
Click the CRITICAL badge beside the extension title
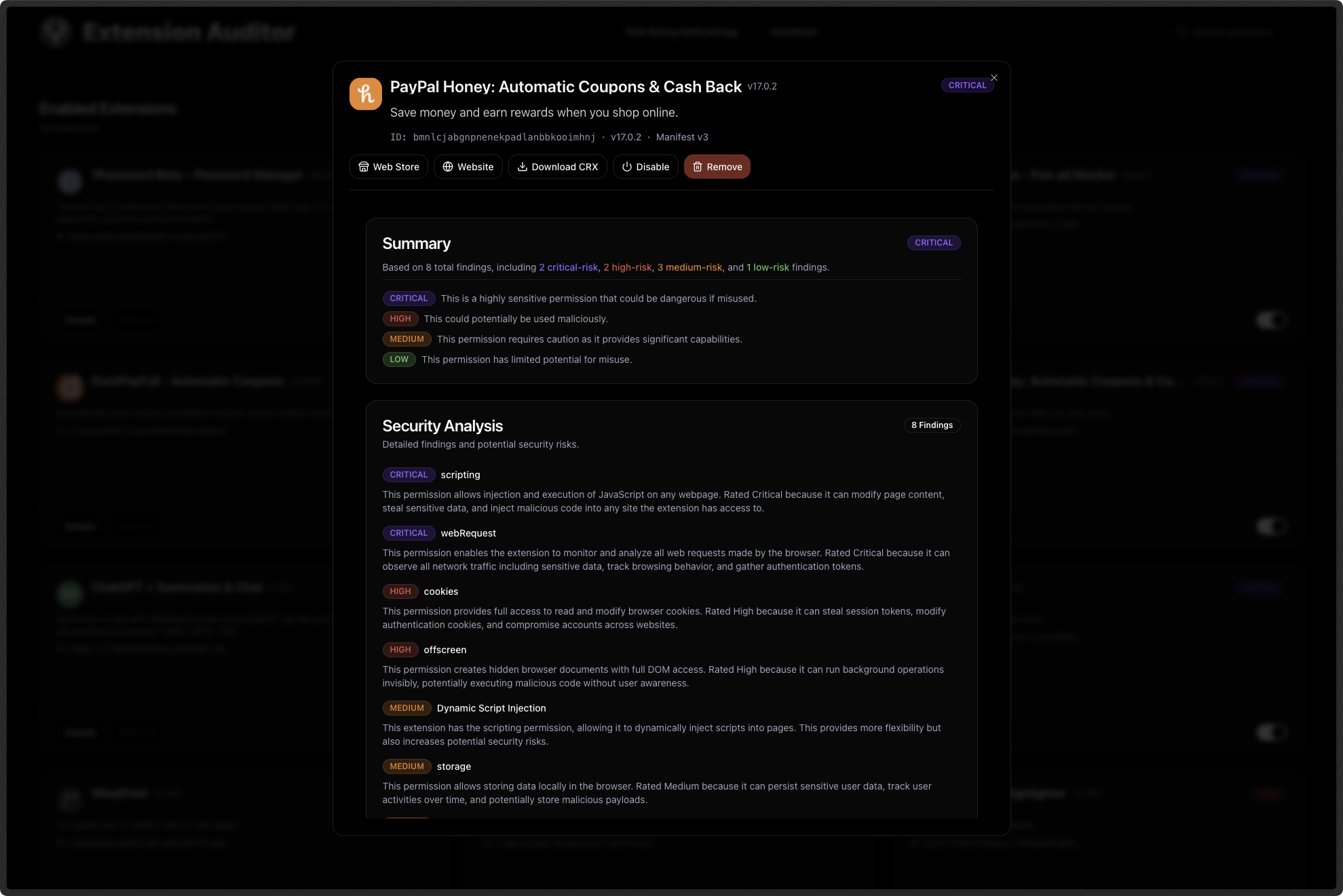(967, 85)
